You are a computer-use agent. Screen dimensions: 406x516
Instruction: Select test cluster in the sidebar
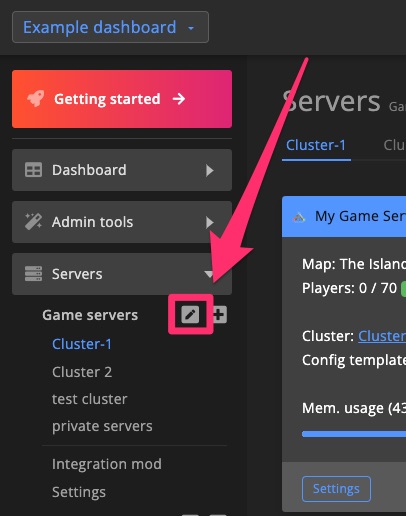click(90, 399)
